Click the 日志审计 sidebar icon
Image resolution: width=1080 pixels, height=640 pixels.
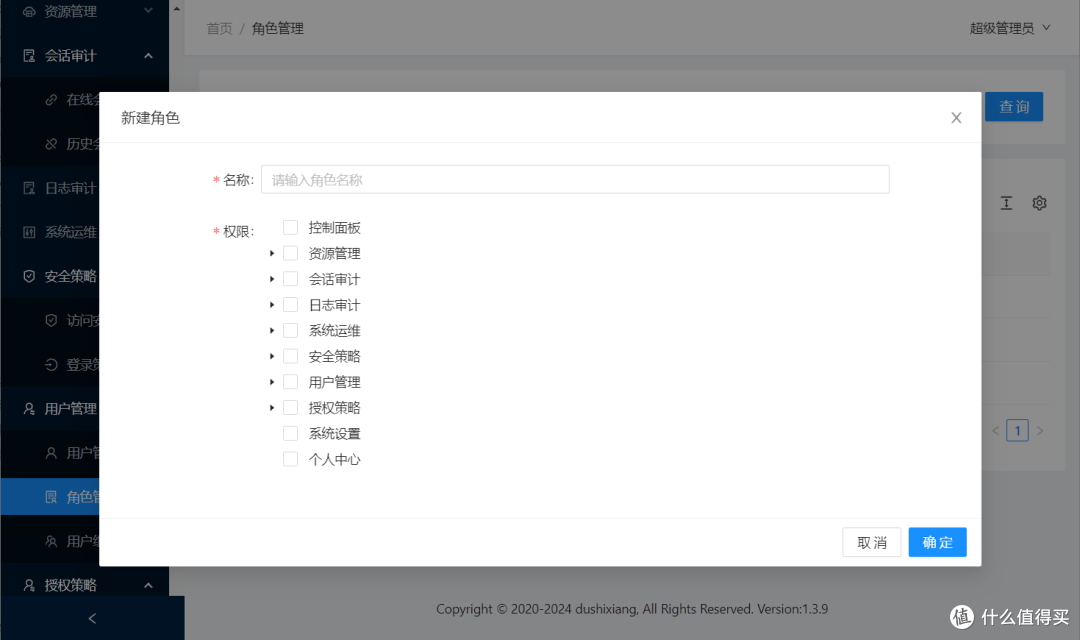tap(29, 188)
